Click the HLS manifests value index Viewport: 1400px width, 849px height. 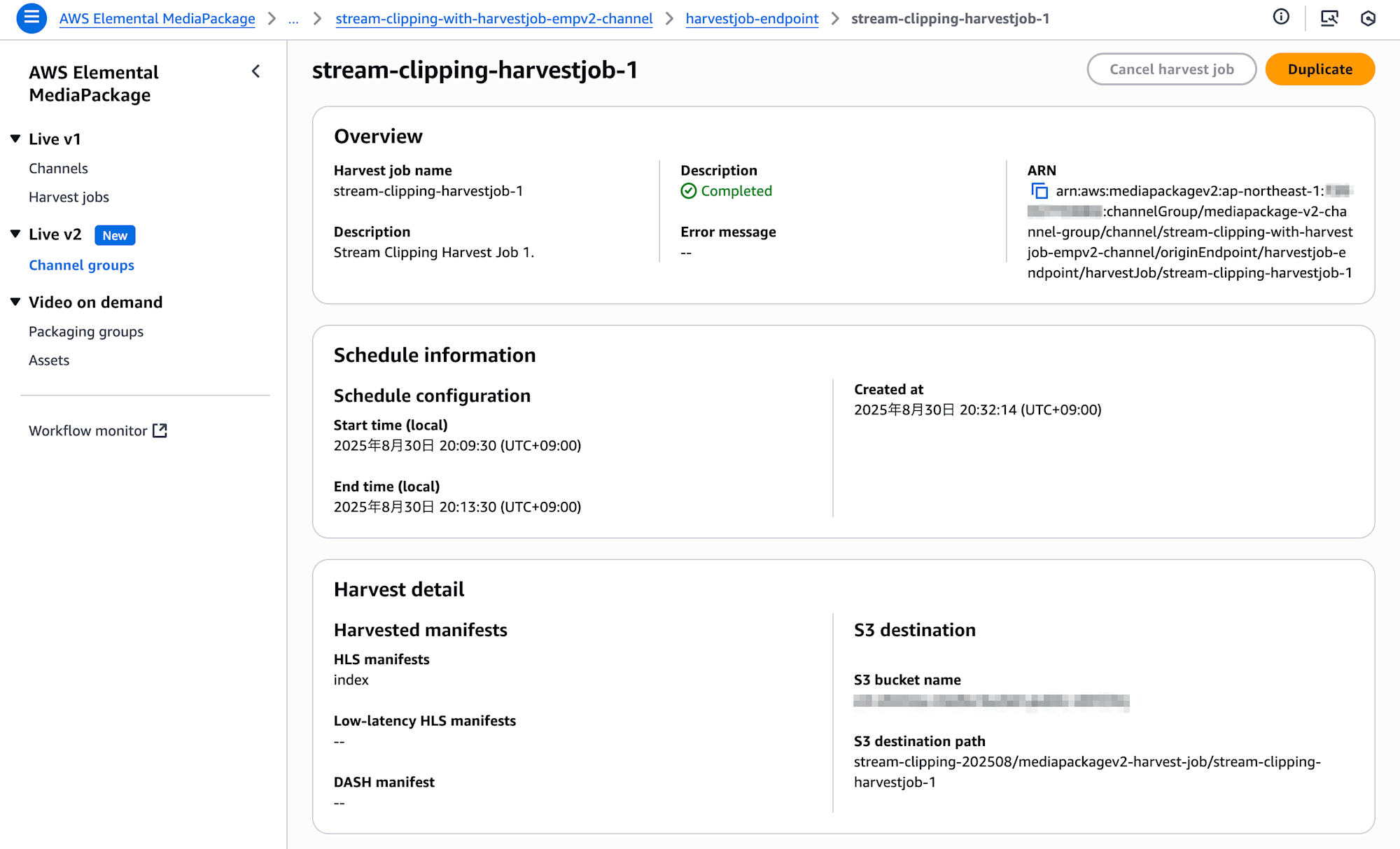351,680
